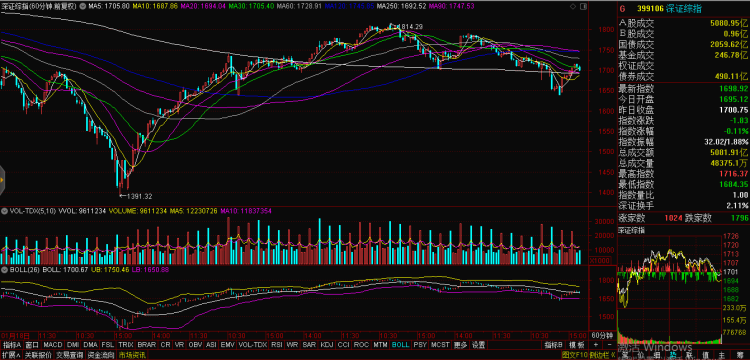Close the 侧边栏 sidebar

(x=602, y=355)
